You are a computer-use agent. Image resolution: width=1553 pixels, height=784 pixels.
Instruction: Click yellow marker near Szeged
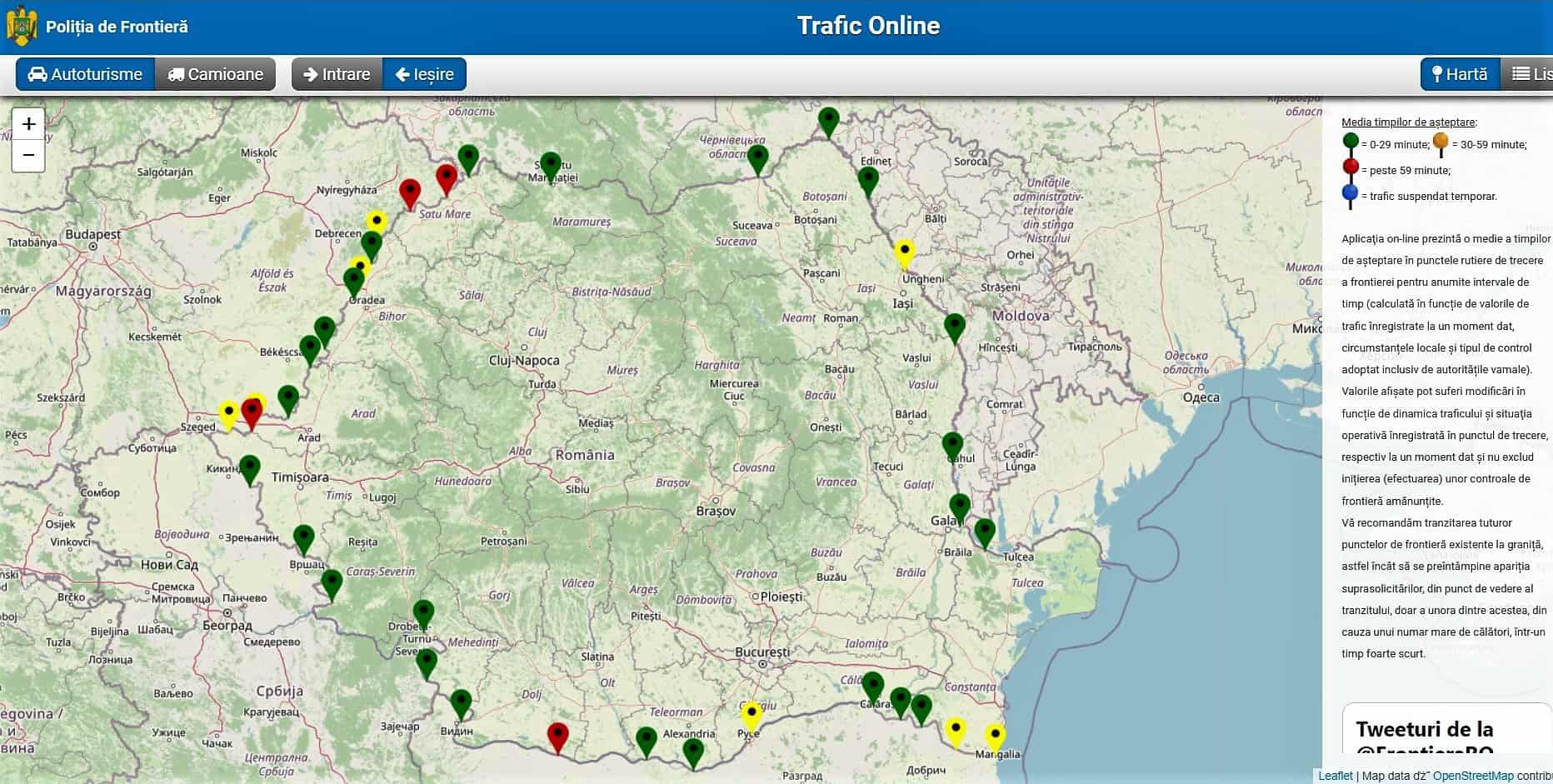click(228, 415)
